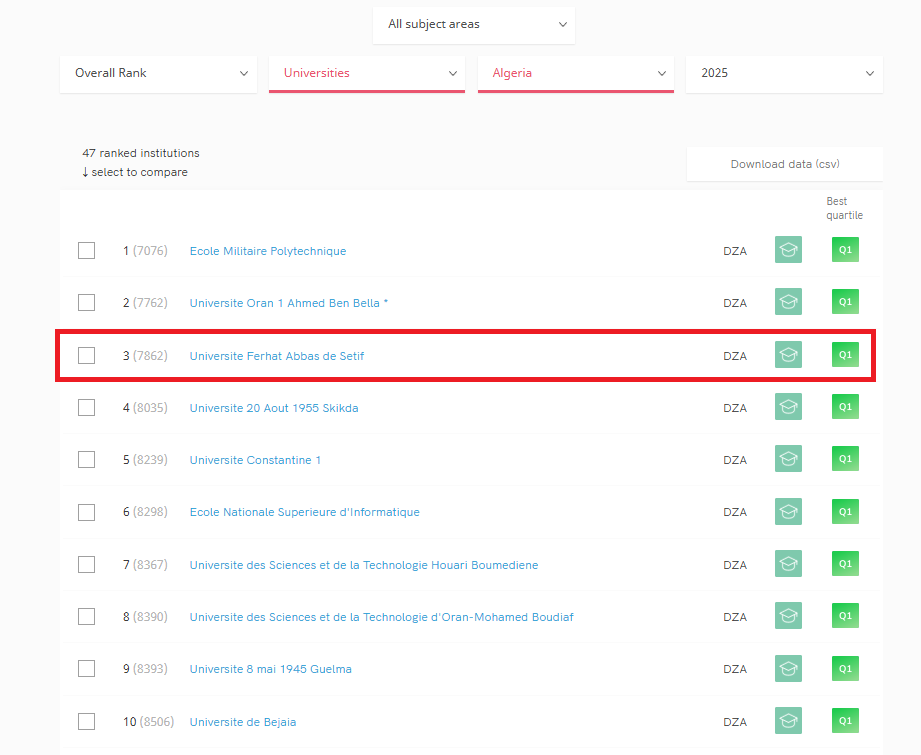
Task: Click the graduation cap icon for Universite 20 Aout 1955 Skikda
Action: [788, 407]
